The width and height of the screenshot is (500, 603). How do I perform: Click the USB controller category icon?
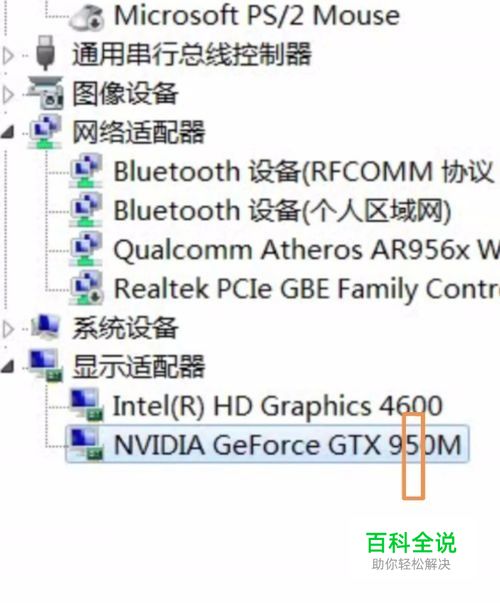[45, 53]
